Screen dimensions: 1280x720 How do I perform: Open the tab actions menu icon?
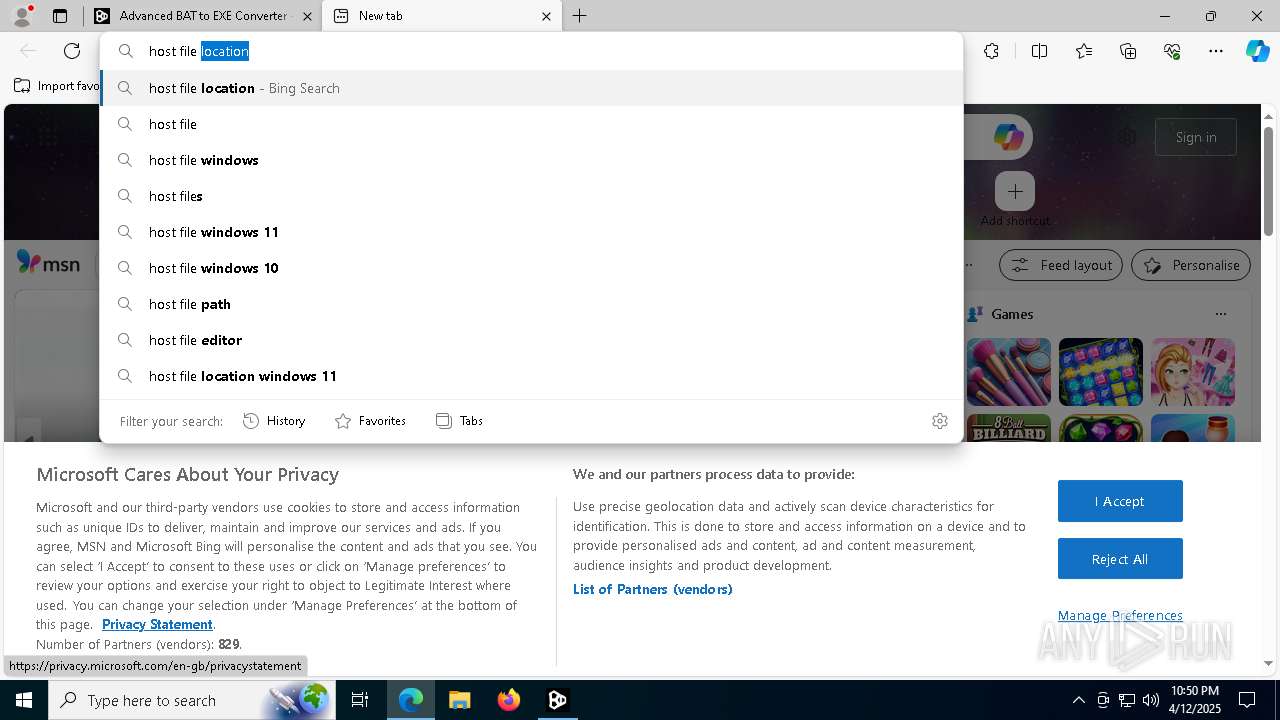point(60,16)
